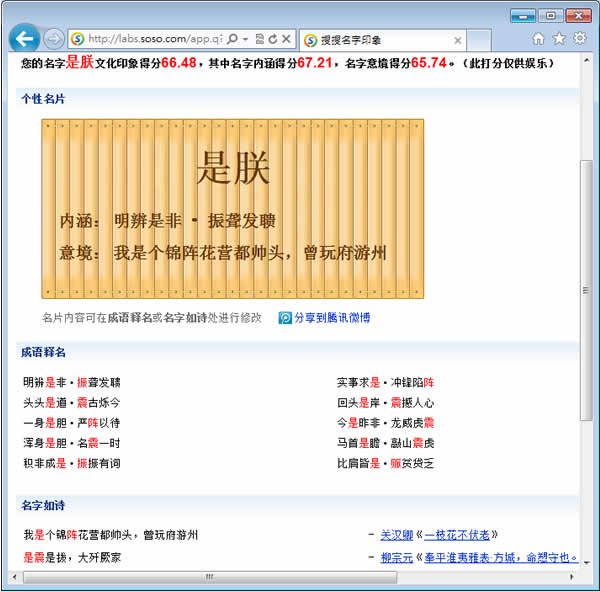600x592 pixels.
Task: Open the Home page icon
Action: [x=538, y=39]
